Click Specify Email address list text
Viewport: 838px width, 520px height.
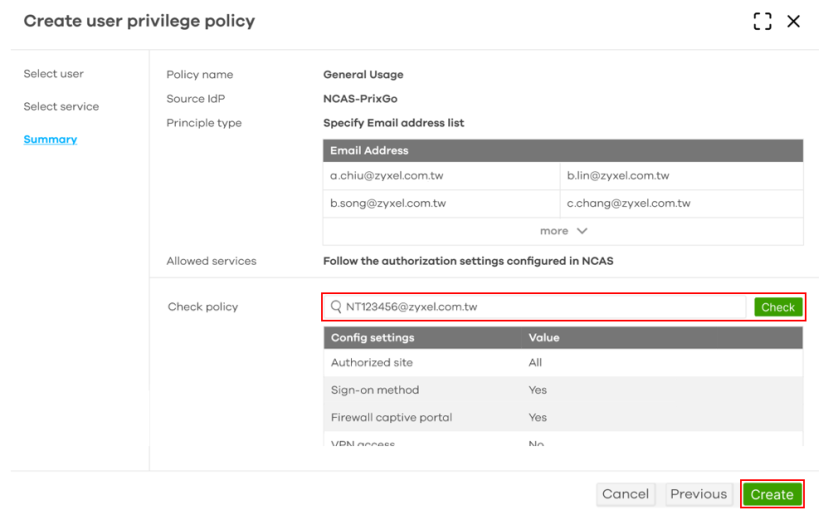(x=393, y=123)
